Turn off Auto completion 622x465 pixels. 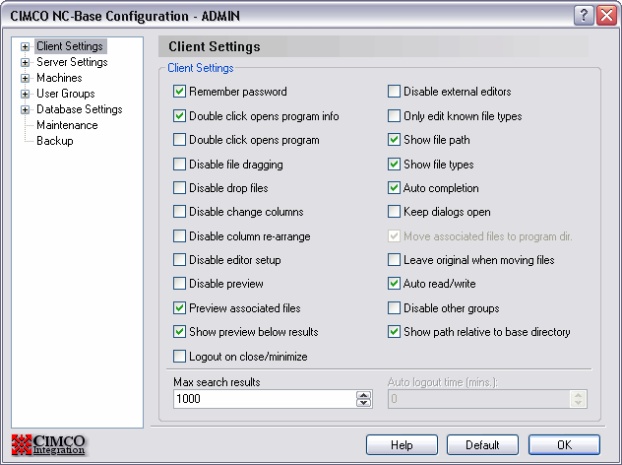[394, 188]
